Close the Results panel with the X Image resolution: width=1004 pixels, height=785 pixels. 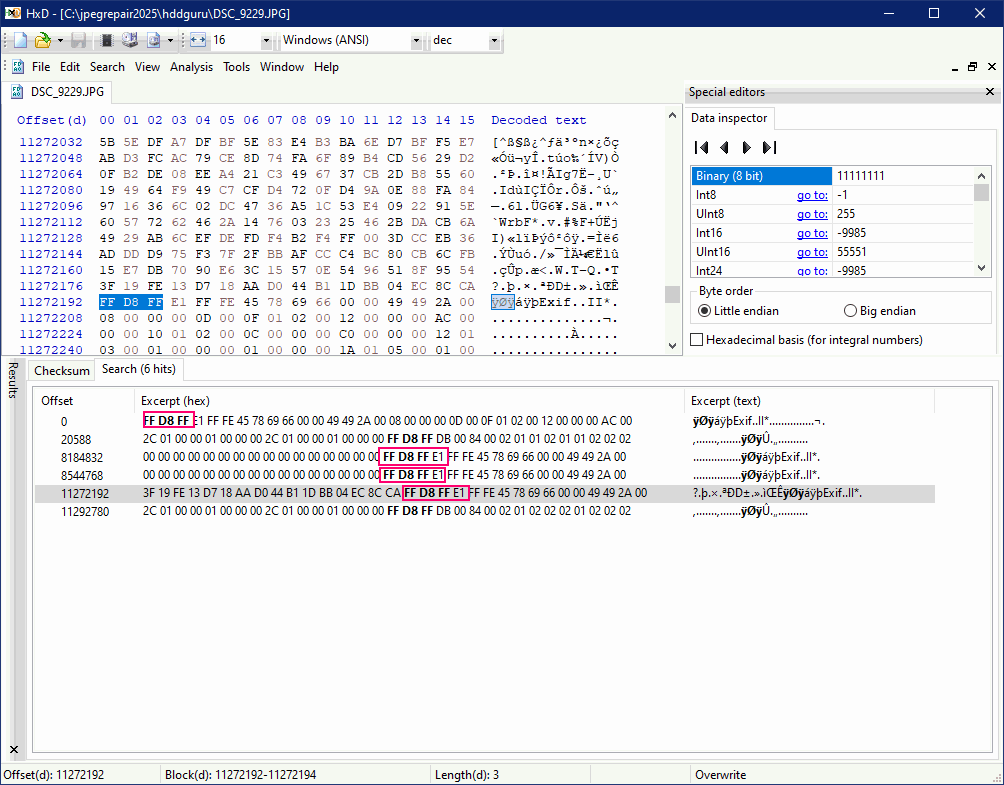point(14,749)
